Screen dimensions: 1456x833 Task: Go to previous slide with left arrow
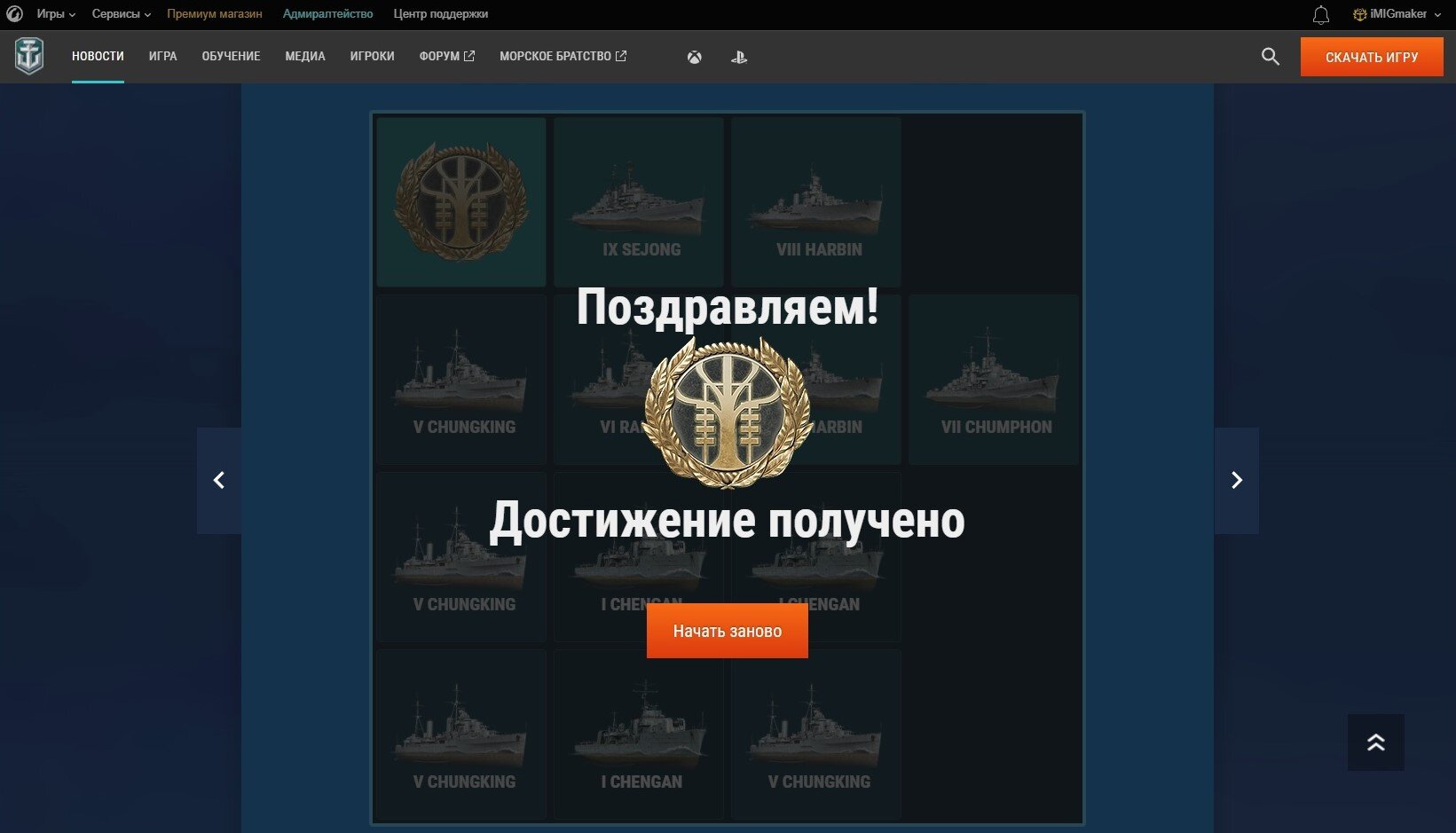pyautogui.click(x=219, y=481)
